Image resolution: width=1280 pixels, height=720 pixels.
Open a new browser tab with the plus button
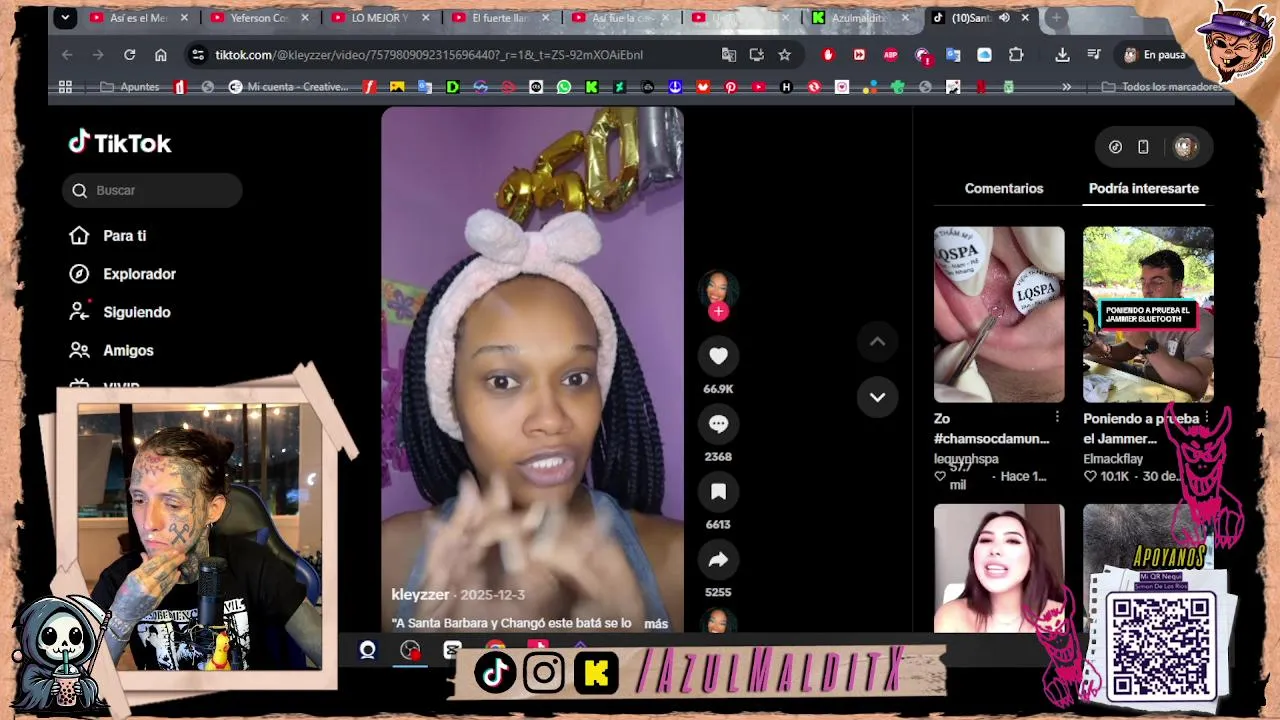[x=1055, y=18]
